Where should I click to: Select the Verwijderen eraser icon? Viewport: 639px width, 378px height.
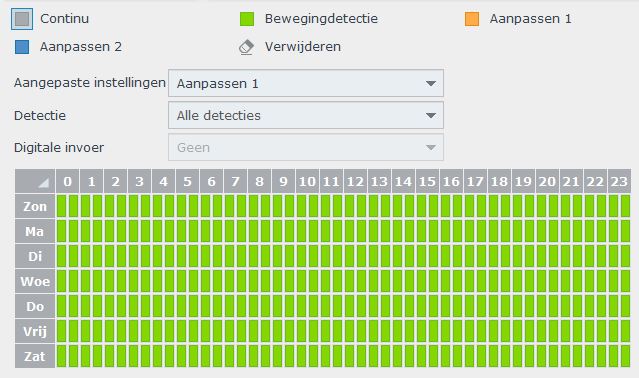(246, 47)
